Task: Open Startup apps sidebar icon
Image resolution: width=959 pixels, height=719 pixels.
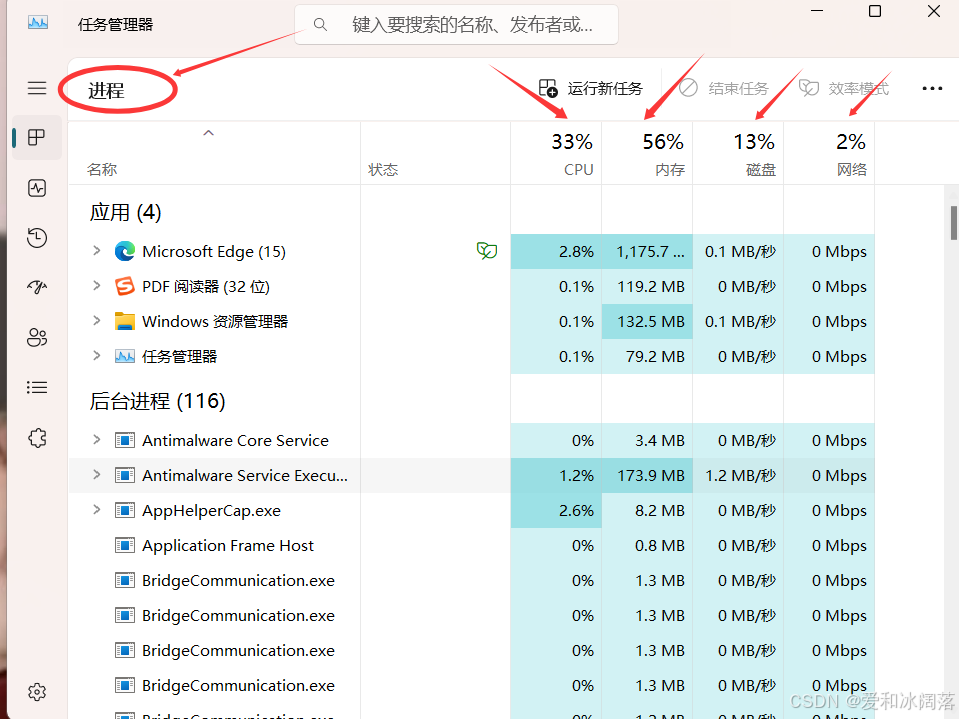Action: click(x=37, y=287)
